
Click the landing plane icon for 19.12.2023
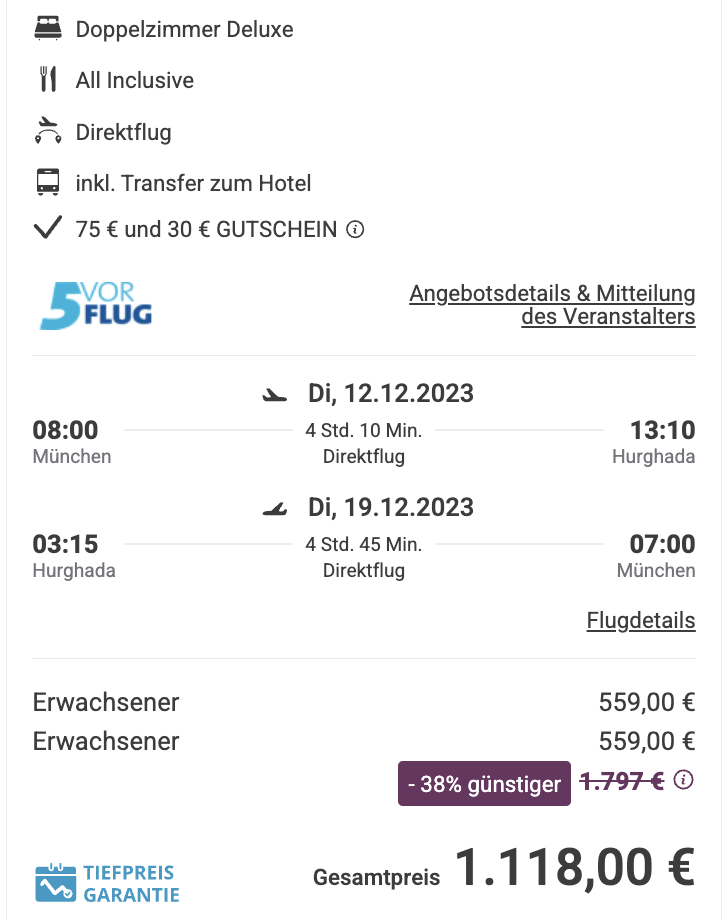click(274, 509)
